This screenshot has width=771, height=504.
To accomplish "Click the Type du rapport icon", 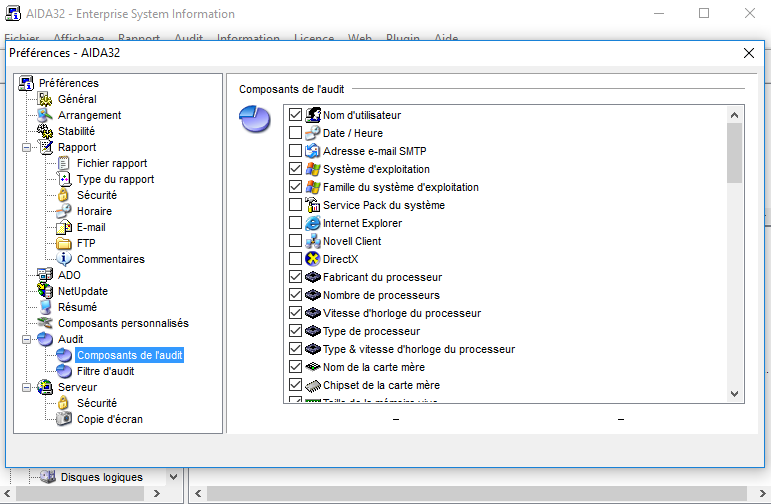I will coord(64,179).
